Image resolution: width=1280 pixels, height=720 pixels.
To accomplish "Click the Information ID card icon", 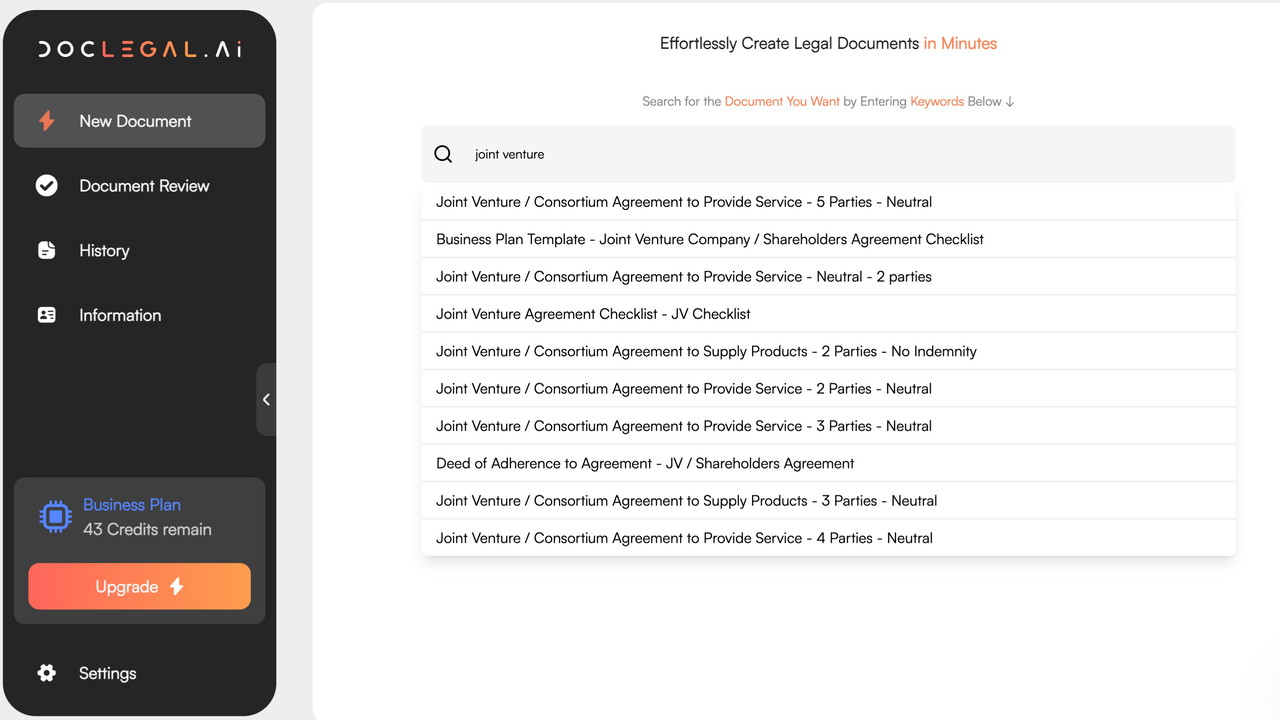I will click(x=46, y=315).
